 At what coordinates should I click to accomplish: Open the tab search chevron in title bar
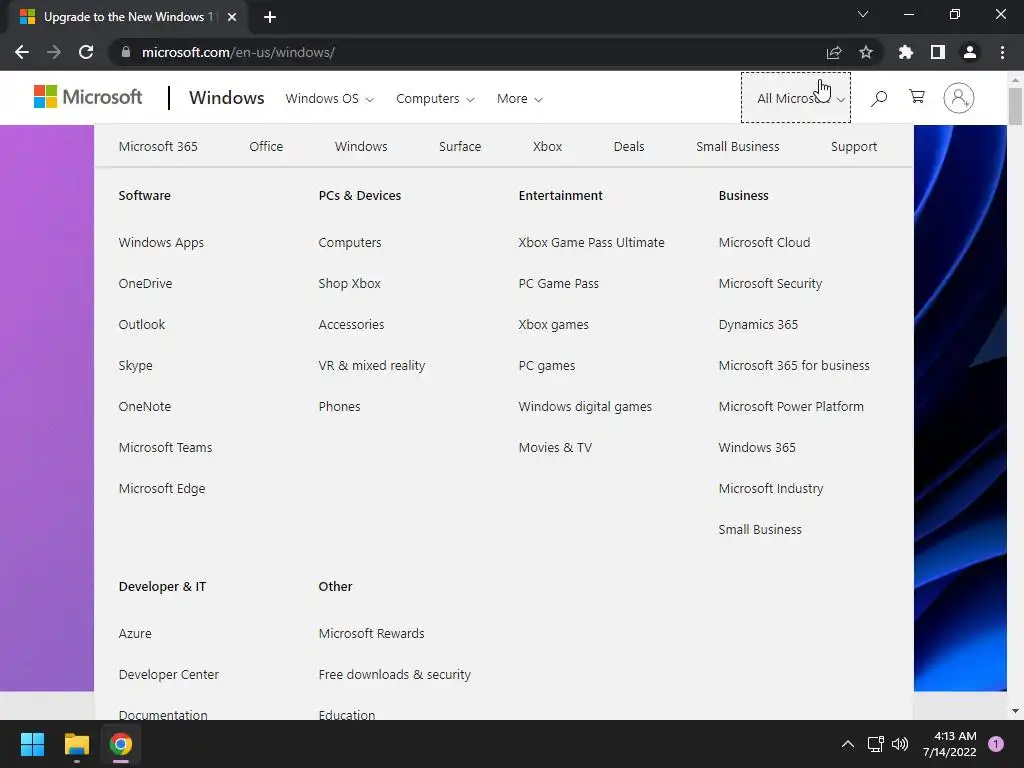click(x=863, y=14)
